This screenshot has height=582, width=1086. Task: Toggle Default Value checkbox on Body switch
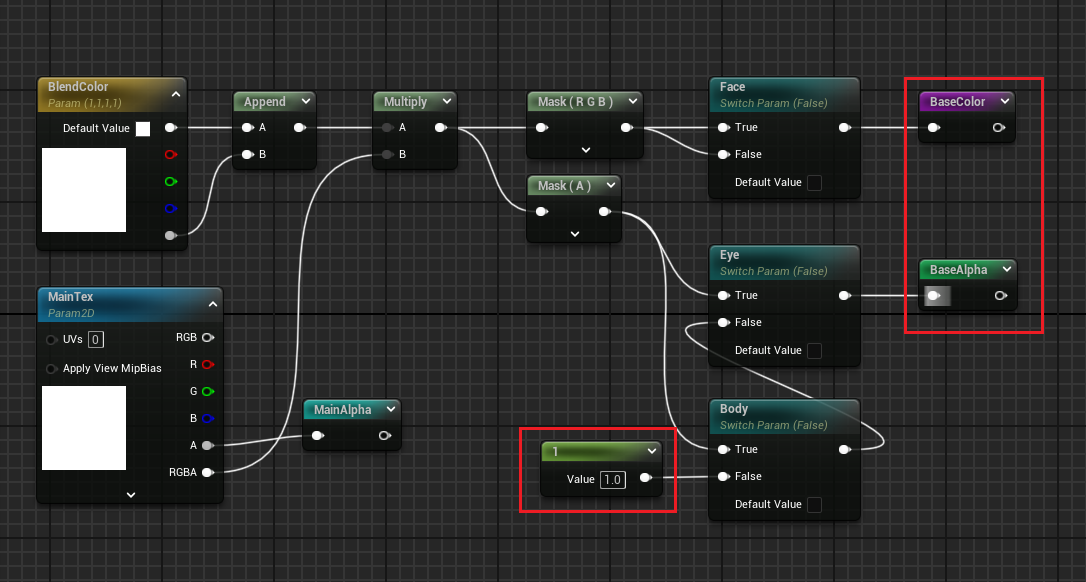pos(814,504)
